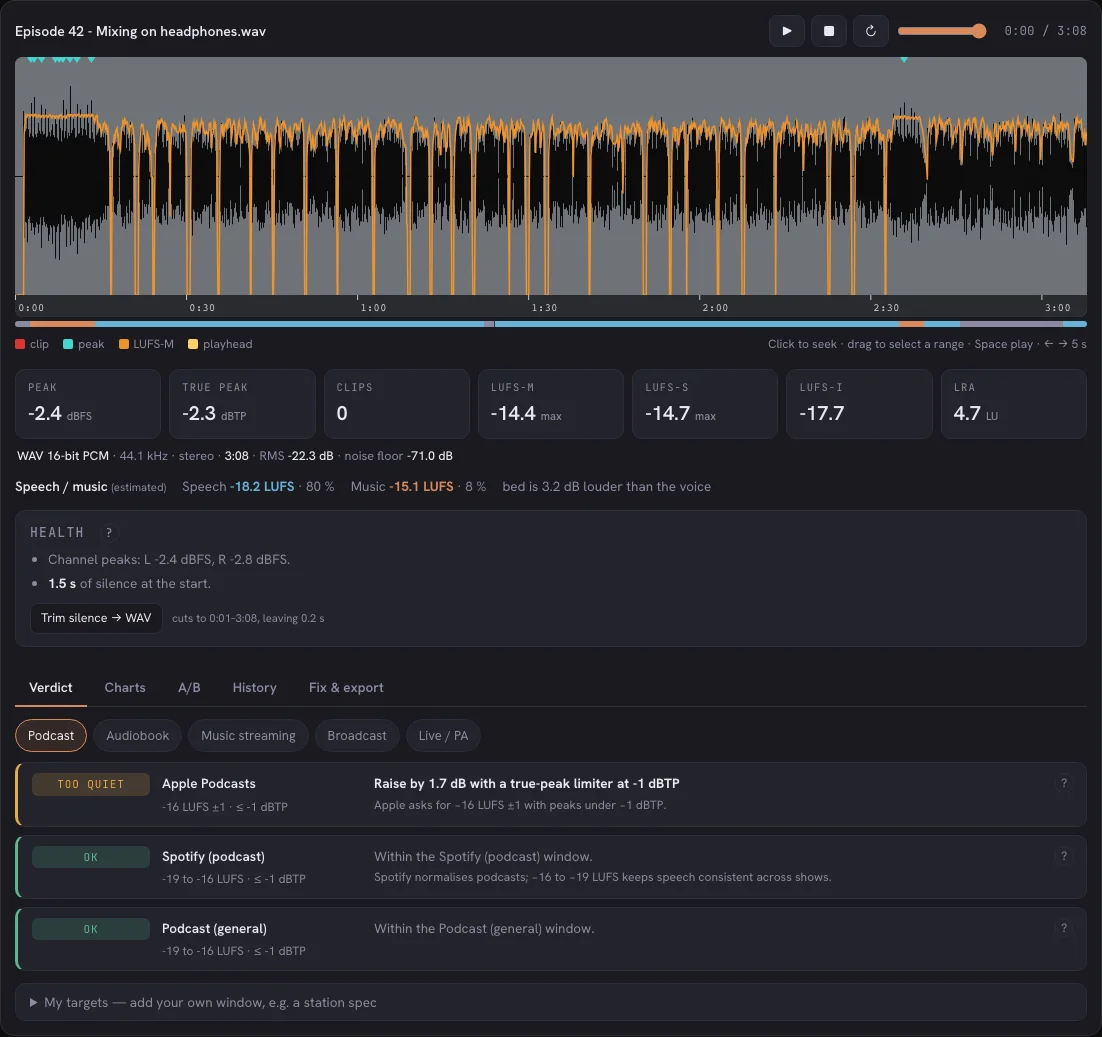Click the Music -15.1 LUFS value
Viewport: 1102px width, 1037px height.
[x=421, y=486]
